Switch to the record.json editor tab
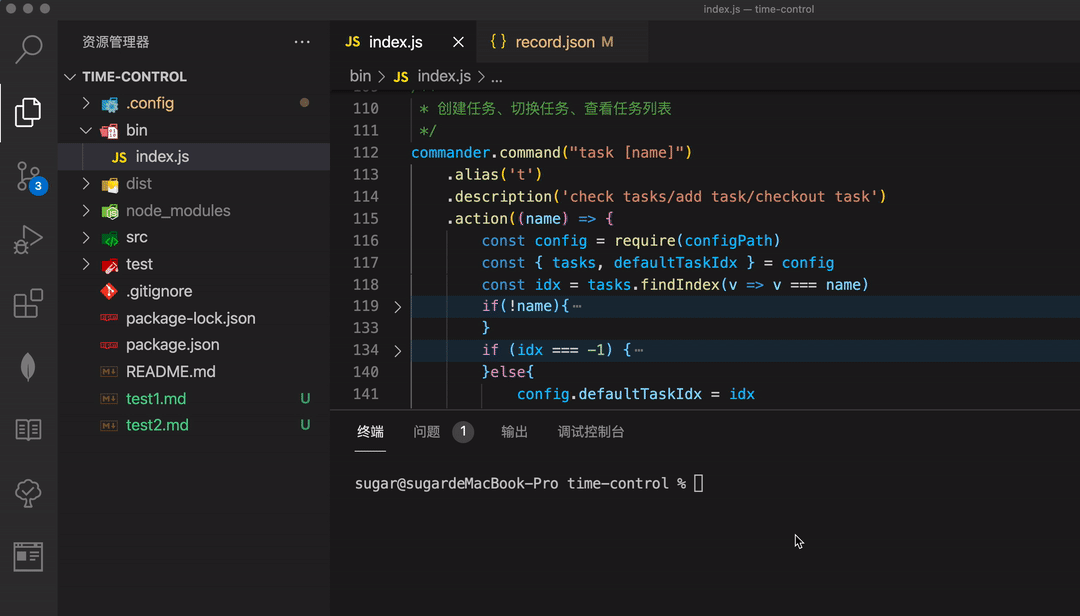This screenshot has height=616, width=1080. coord(564,42)
